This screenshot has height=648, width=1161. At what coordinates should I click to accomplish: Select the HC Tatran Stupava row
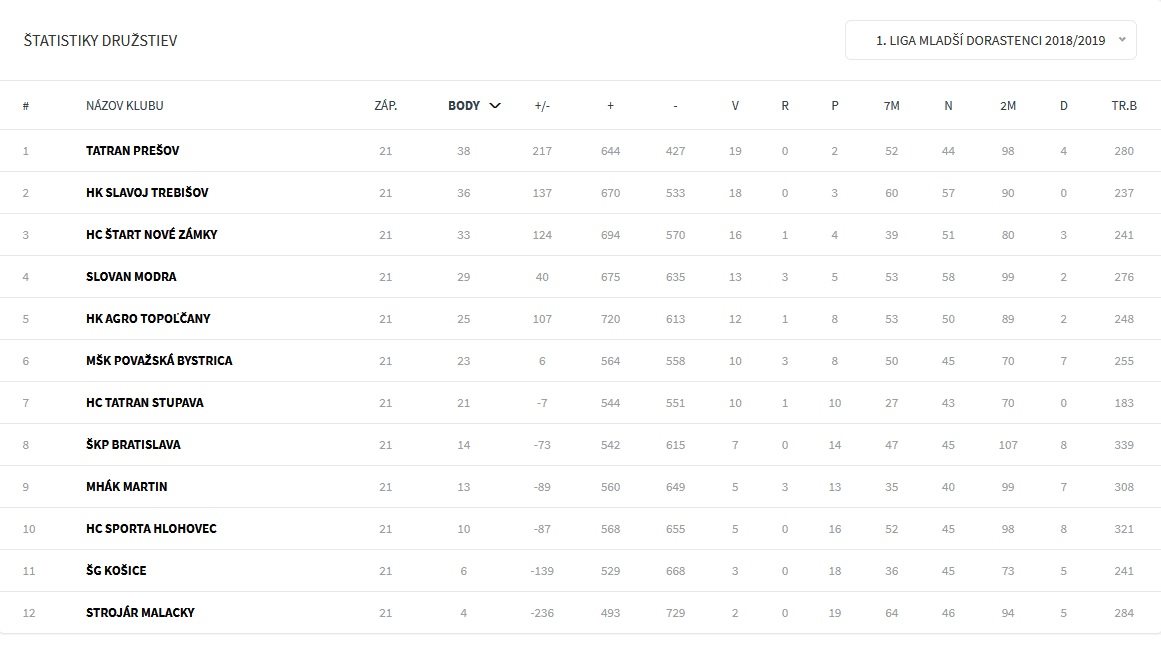(580, 403)
